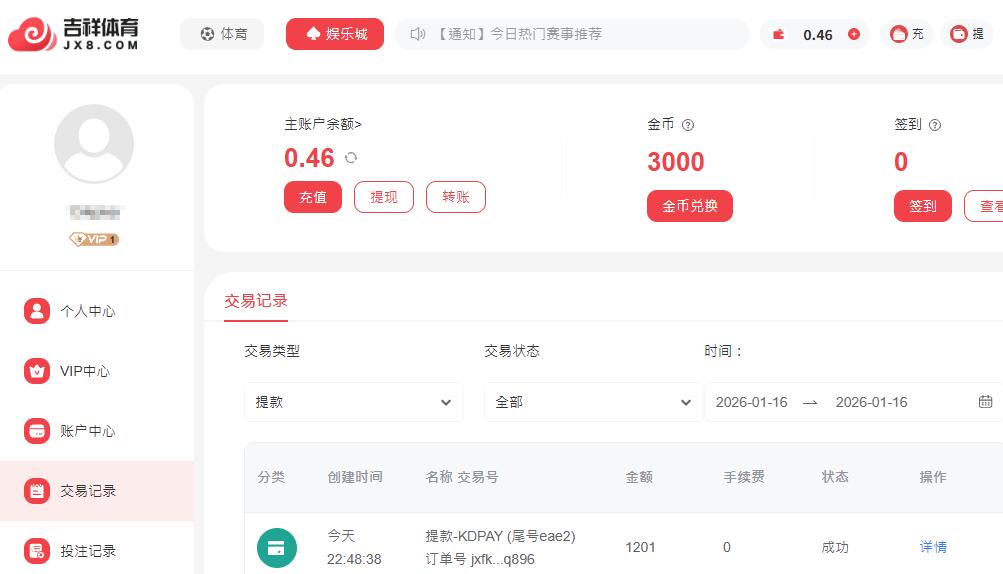This screenshot has width=1003, height=574.
Task: Click the start date field 2026-01-16
Action: tap(752, 402)
